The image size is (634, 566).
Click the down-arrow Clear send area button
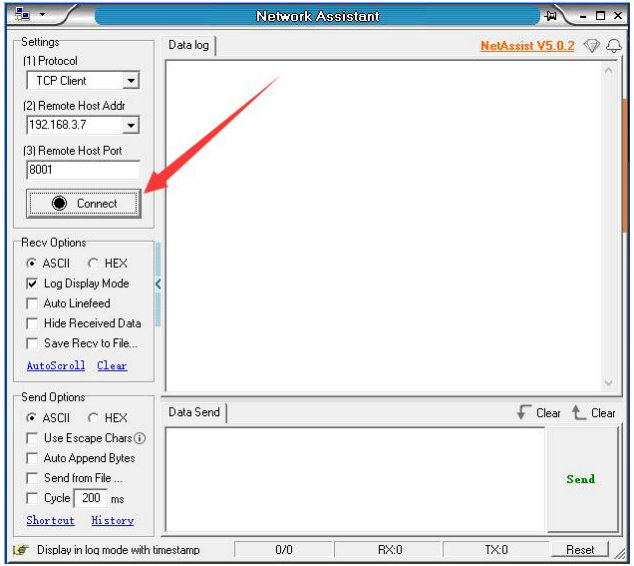coord(539,413)
